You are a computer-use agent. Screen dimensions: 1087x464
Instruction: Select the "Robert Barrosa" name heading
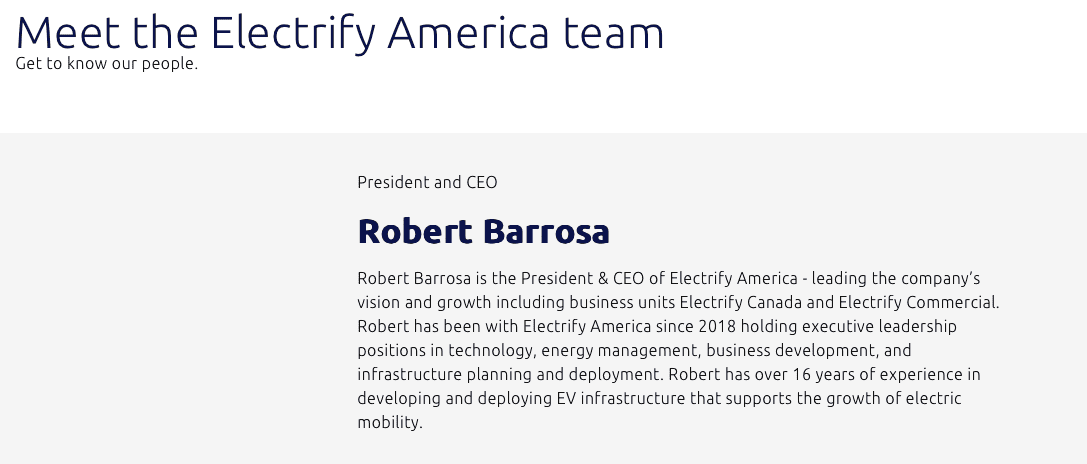tap(483, 231)
